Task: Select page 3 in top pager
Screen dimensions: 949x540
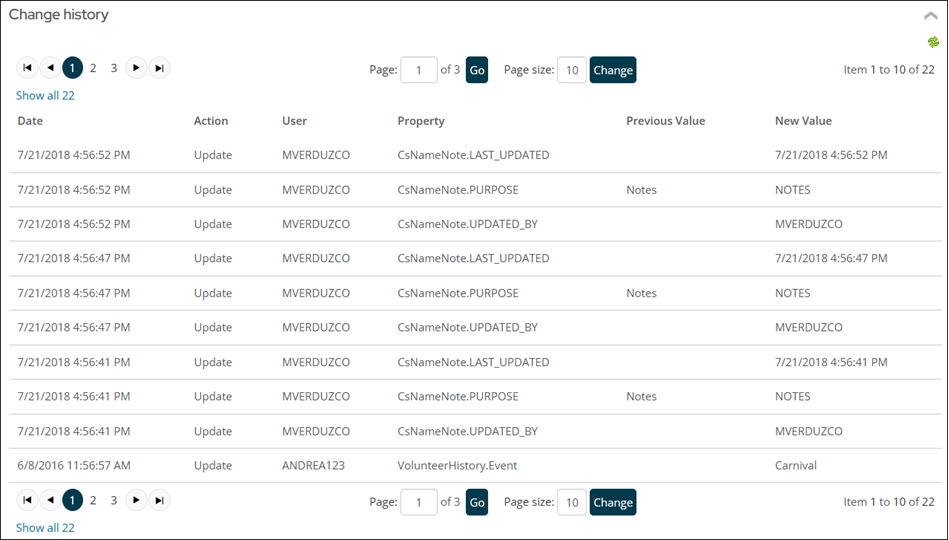Action: click(x=114, y=68)
